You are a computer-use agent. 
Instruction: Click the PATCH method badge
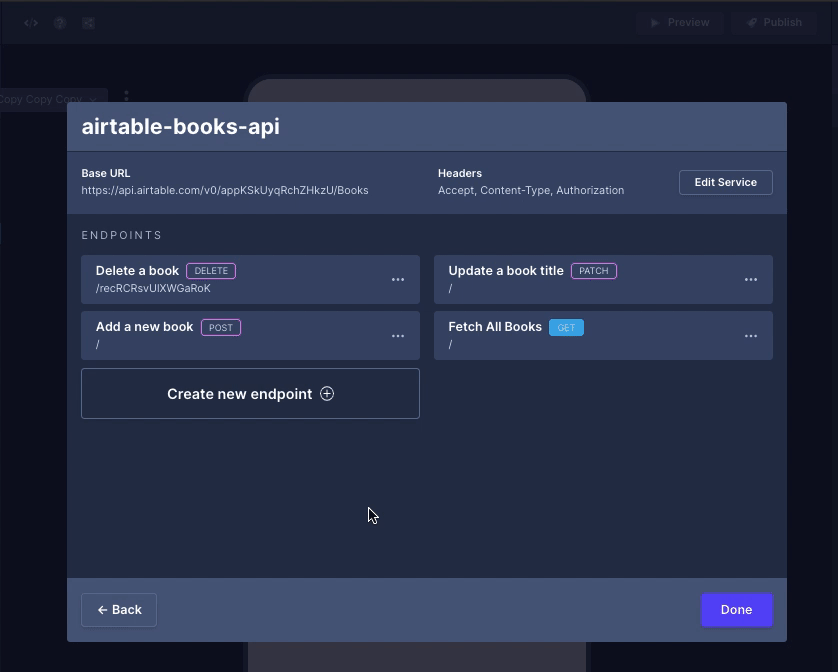[594, 271]
